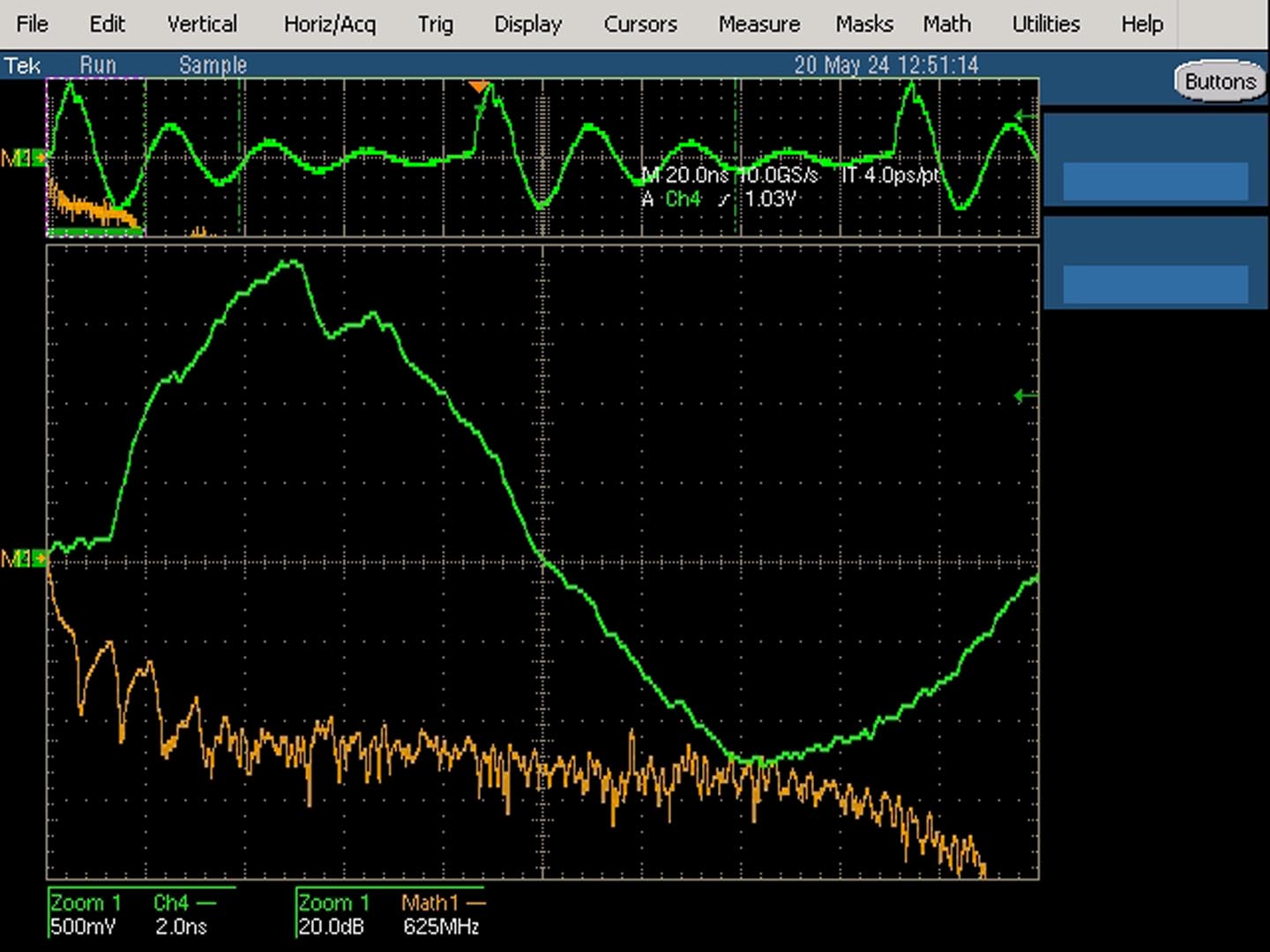Select the M1 math reference marker in main graticule
The width and height of the screenshot is (1270, 952).
(23, 559)
